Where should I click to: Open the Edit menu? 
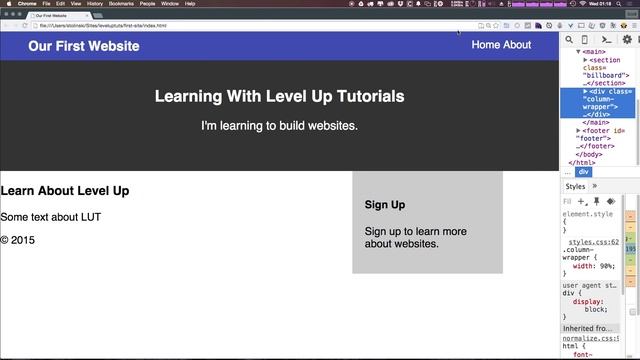pos(60,4)
